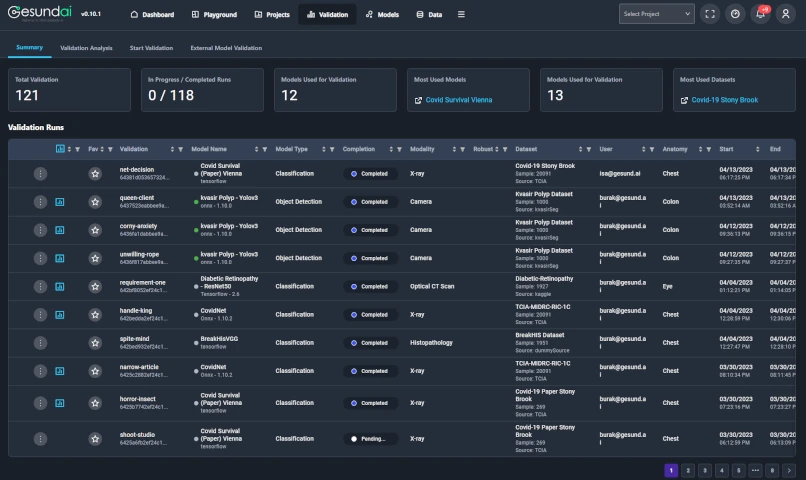
Task: Favorite the requirement-one validation run
Action: tap(95, 286)
